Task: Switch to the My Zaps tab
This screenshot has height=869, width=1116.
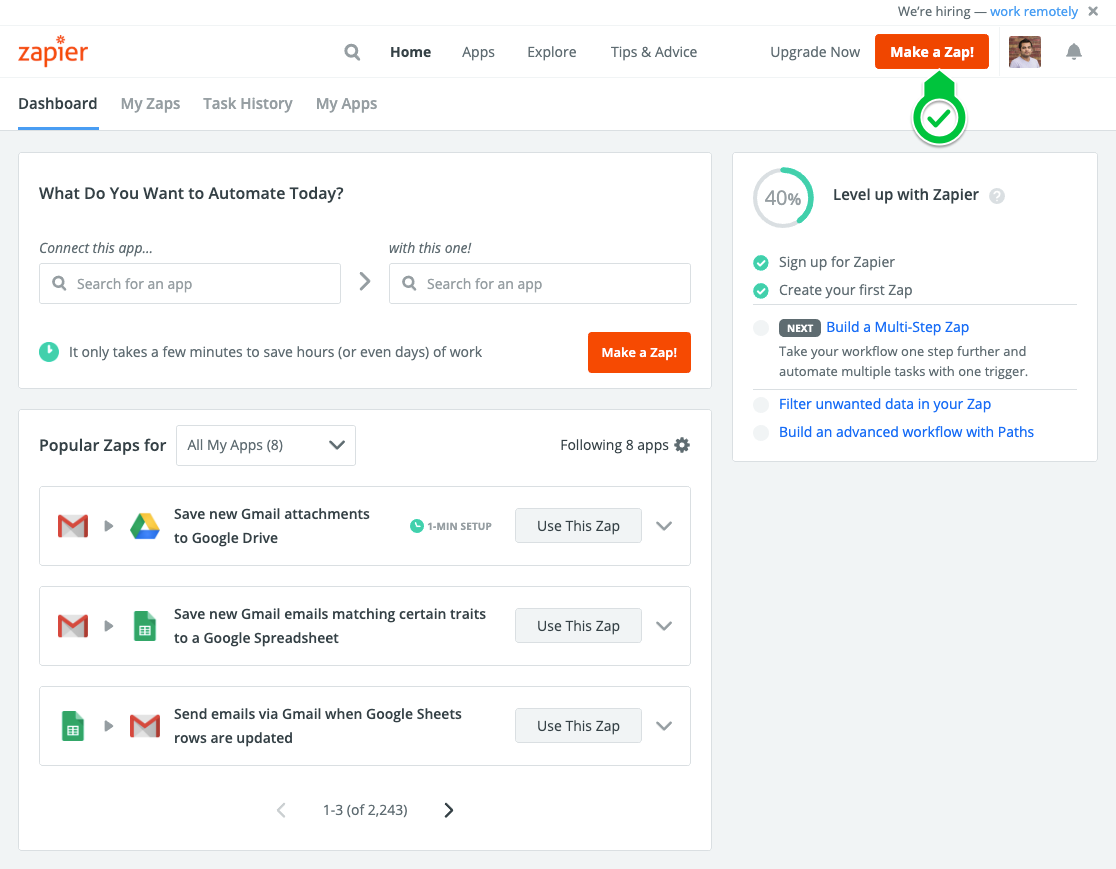Action: coord(150,104)
